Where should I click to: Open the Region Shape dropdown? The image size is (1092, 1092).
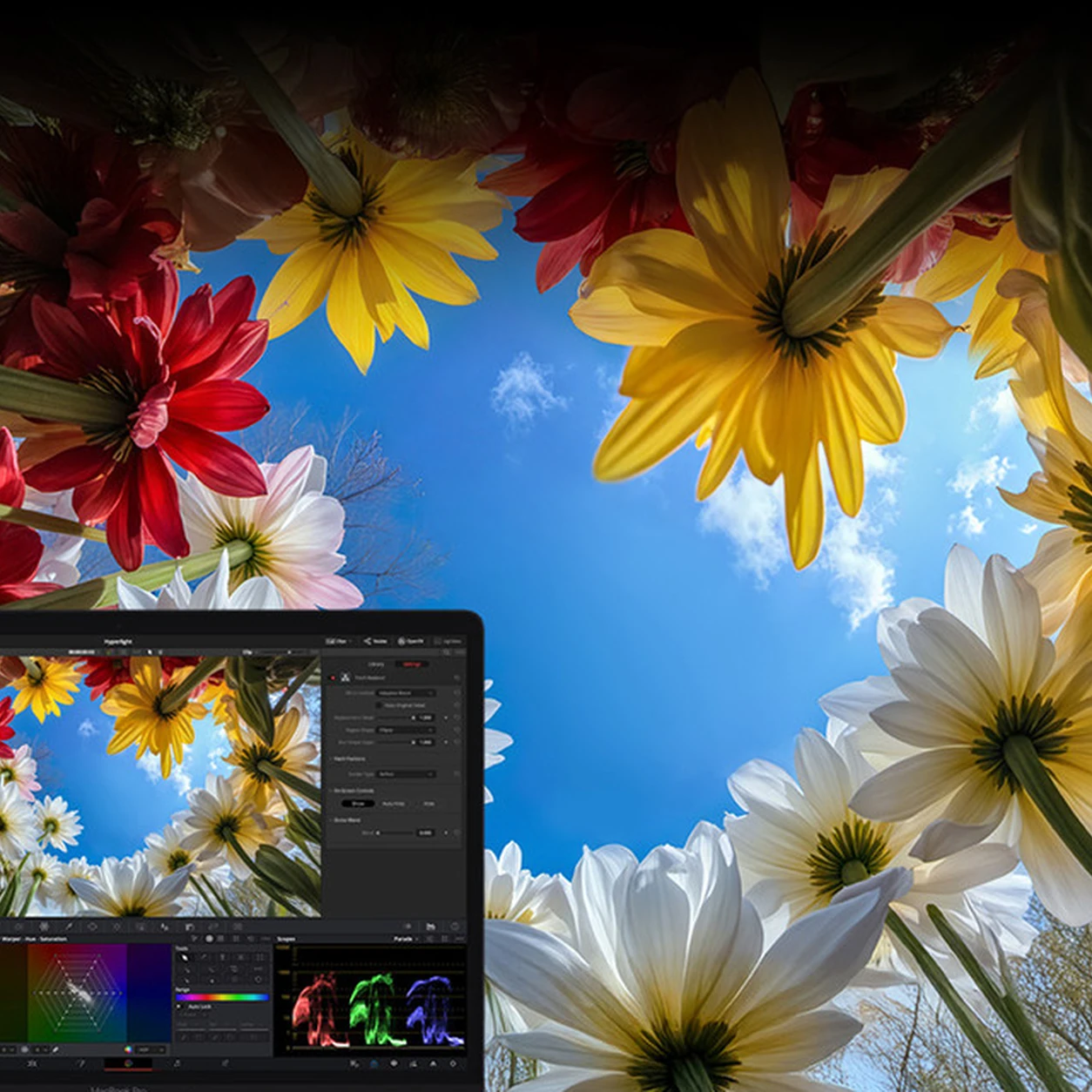(x=405, y=730)
